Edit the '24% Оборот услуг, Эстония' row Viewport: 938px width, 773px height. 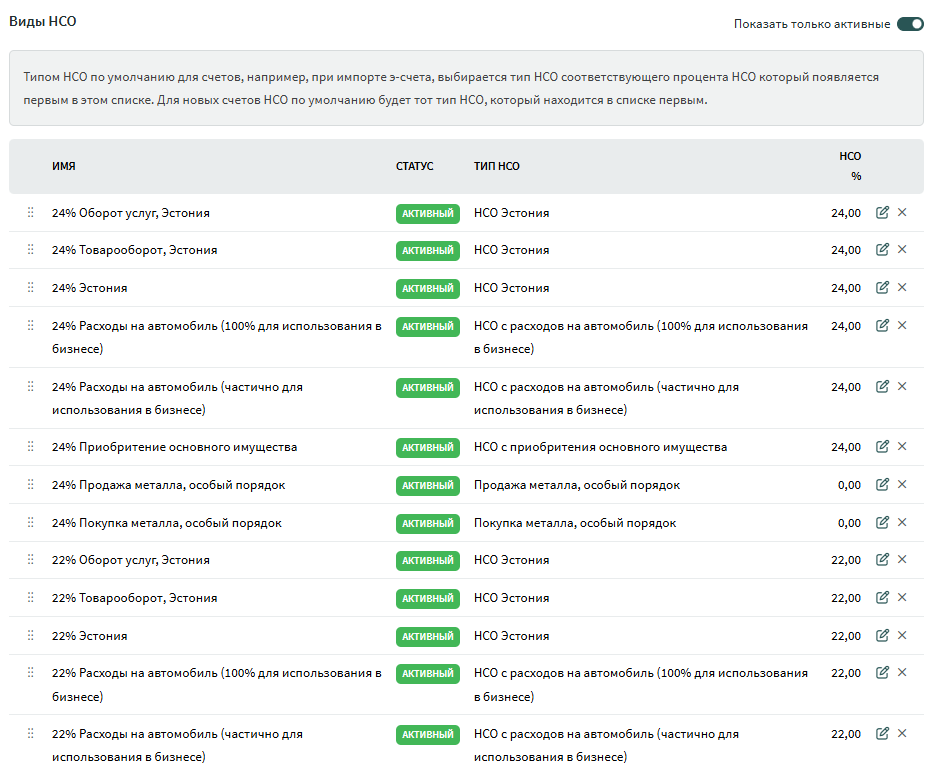point(882,212)
